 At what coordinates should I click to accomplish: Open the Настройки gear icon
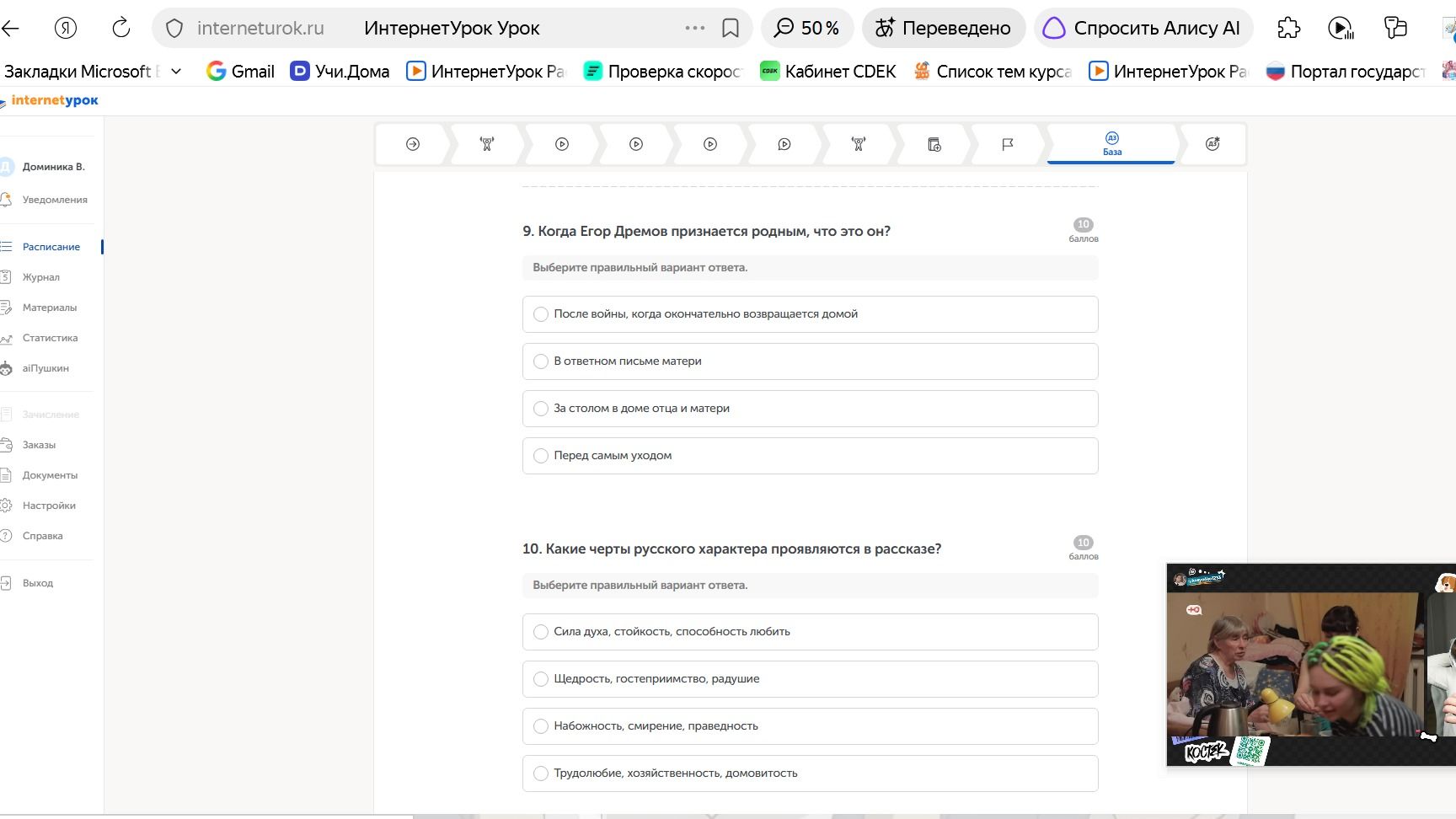(6, 506)
